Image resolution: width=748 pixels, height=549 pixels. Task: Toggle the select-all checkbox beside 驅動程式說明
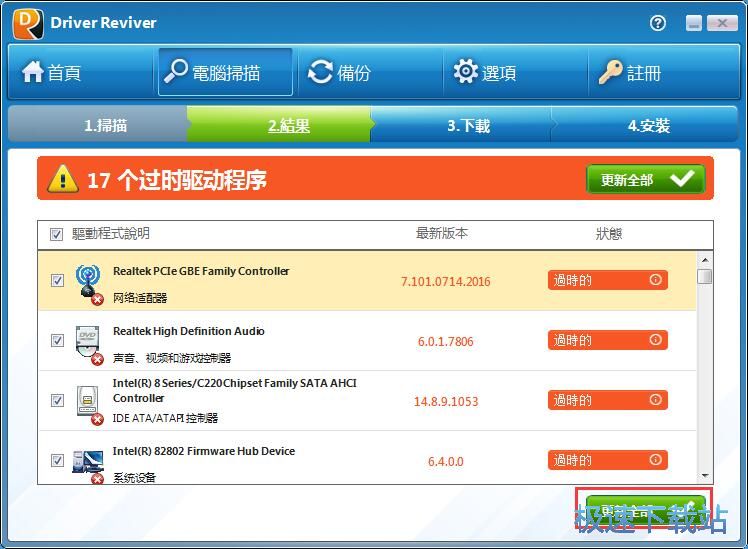click(x=56, y=234)
